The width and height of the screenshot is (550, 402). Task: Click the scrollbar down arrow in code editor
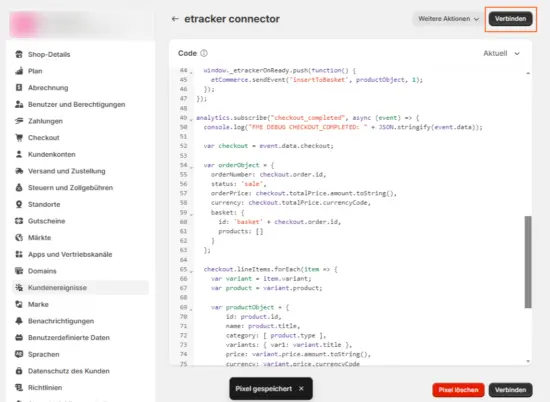(x=528, y=361)
